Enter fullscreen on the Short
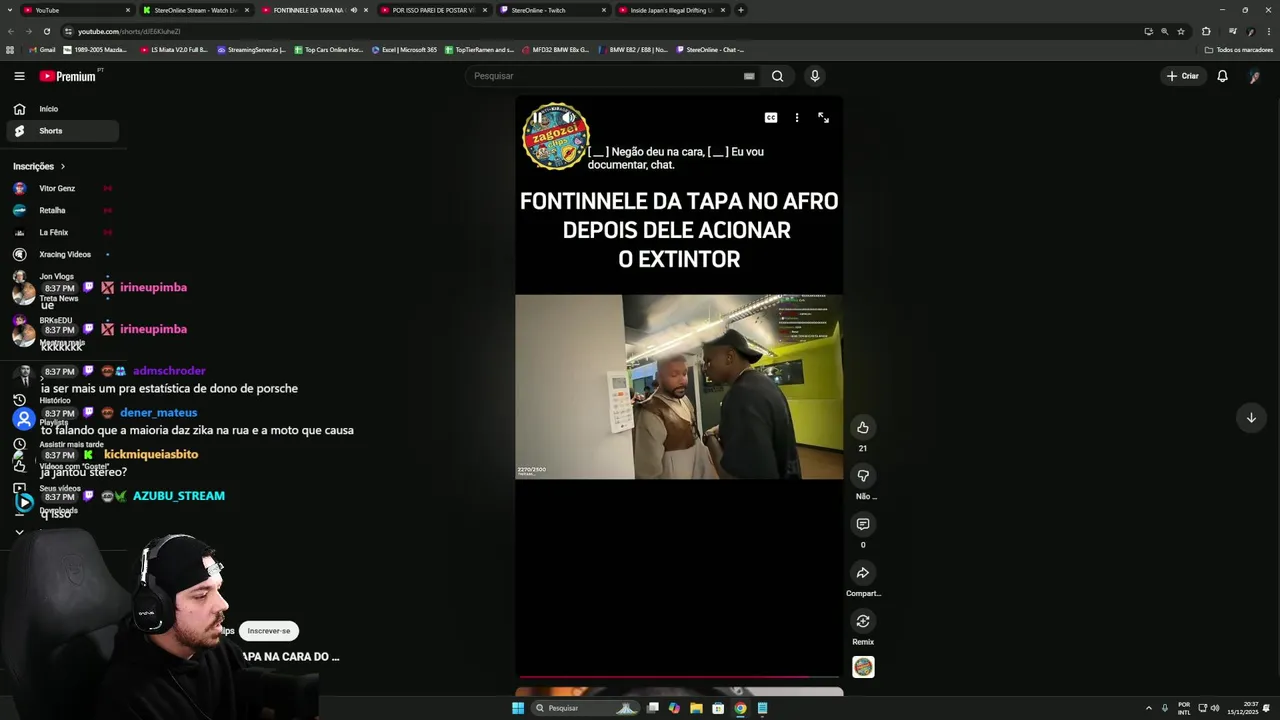This screenshot has width=1280, height=720. (x=823, y=117)
